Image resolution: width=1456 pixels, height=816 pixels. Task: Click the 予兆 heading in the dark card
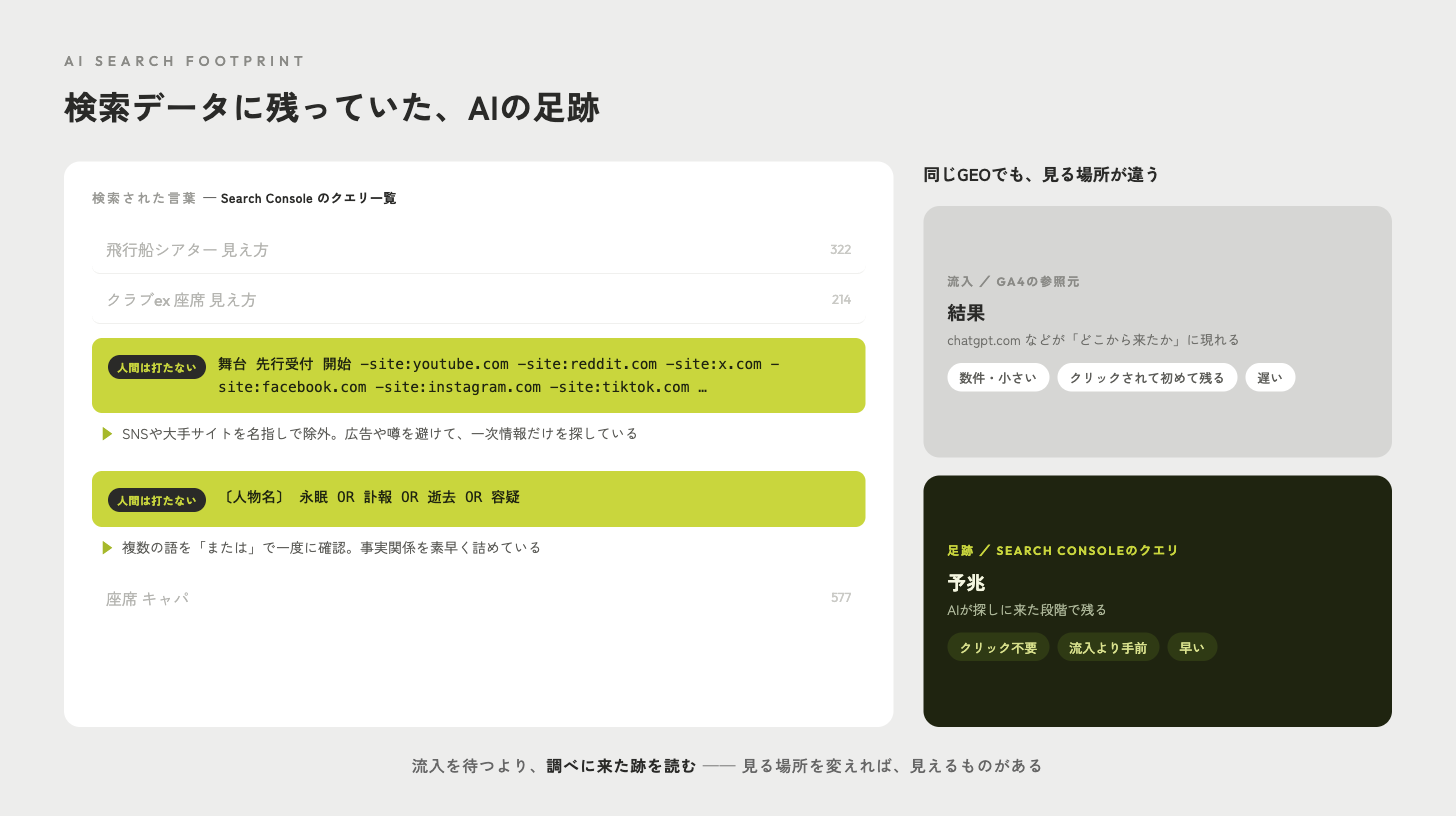[966, 583]
